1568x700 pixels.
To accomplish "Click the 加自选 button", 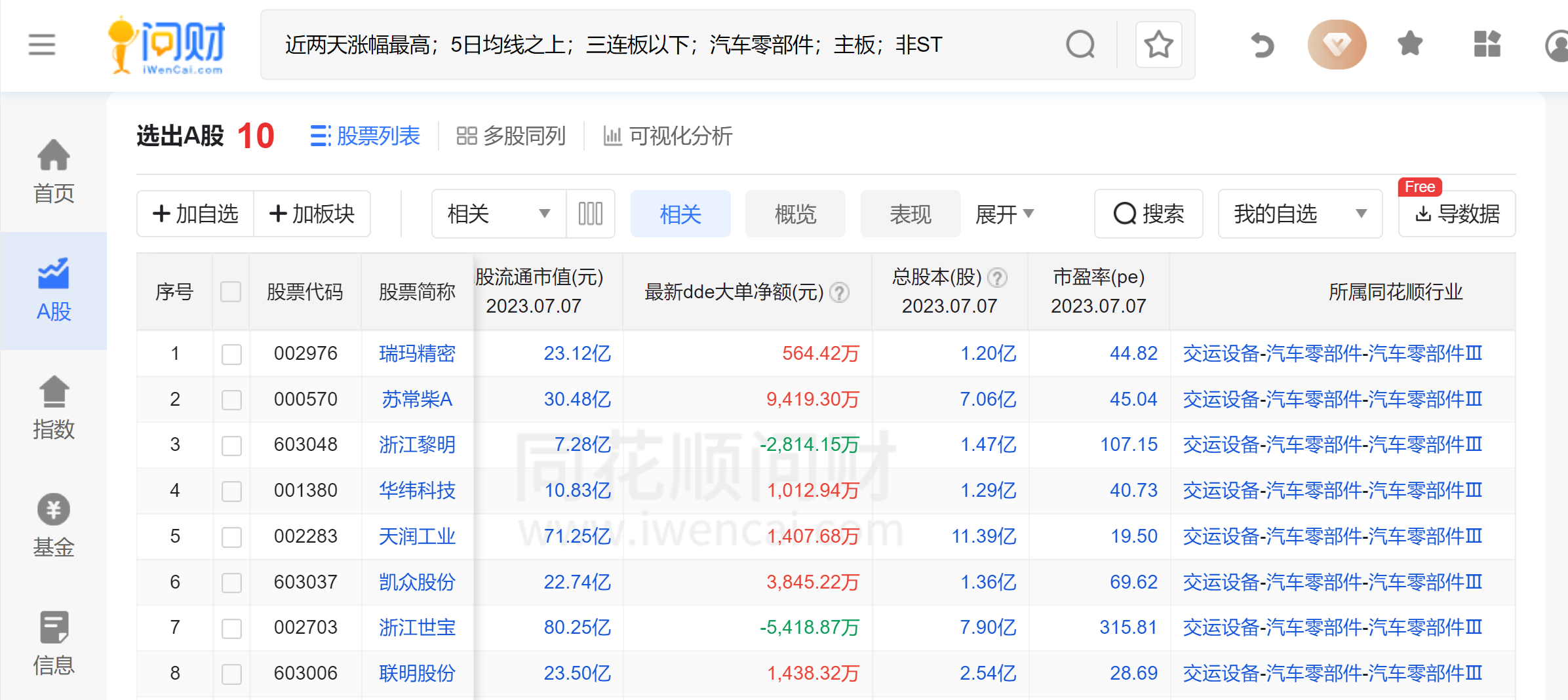I will [195, 214].
